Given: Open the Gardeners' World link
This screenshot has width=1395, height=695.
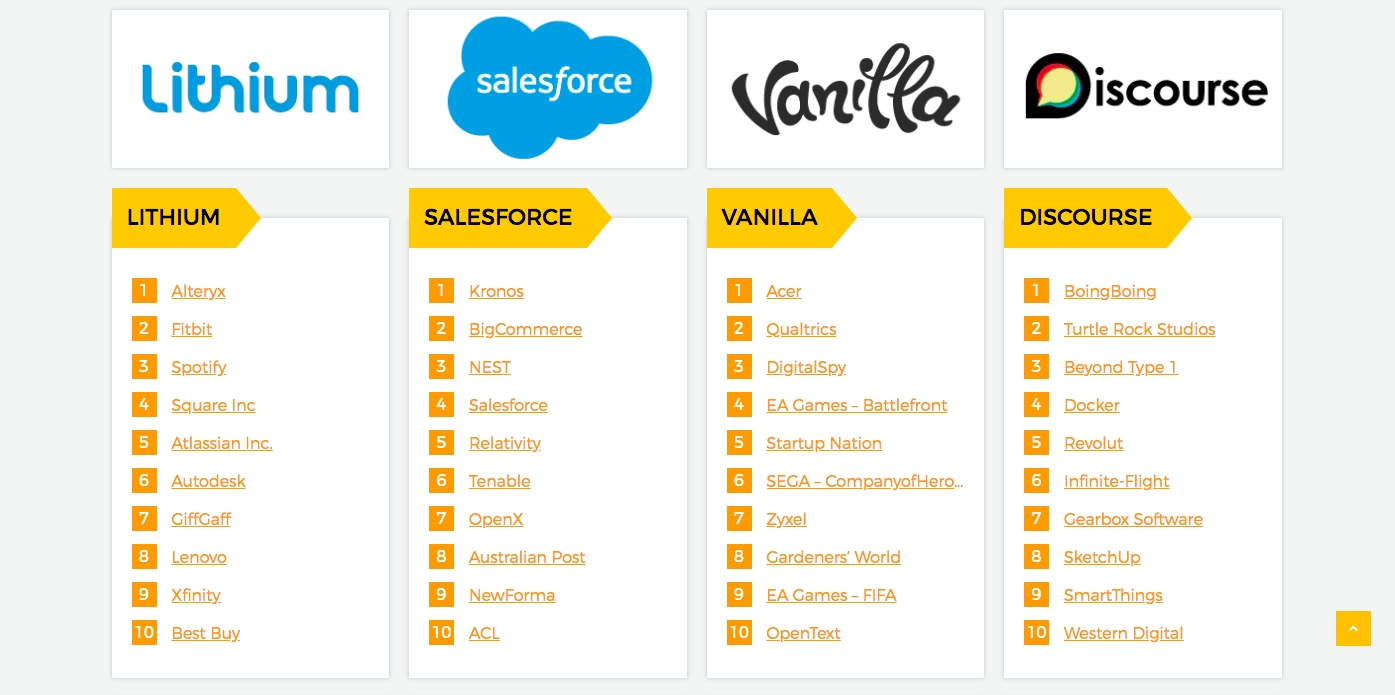Looking at the screenshot, I should click(x=833, y=557).
